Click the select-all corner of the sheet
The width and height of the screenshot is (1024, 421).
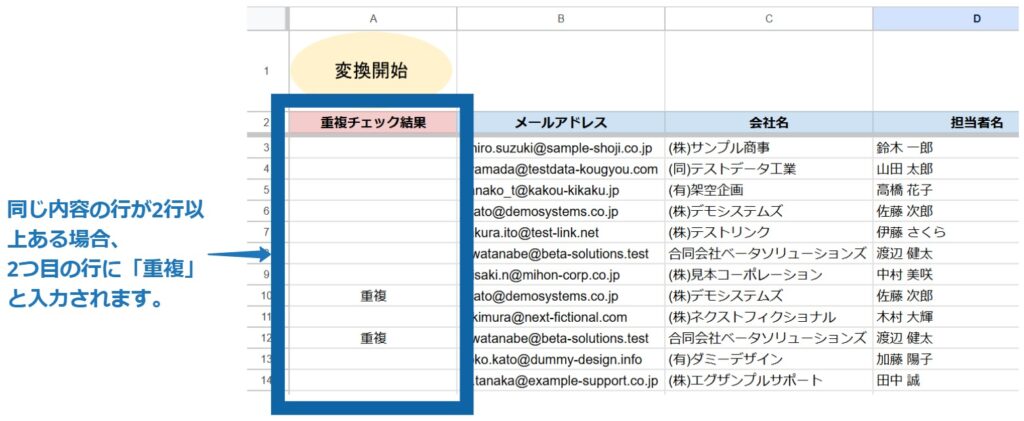click(x=267, y=19)
